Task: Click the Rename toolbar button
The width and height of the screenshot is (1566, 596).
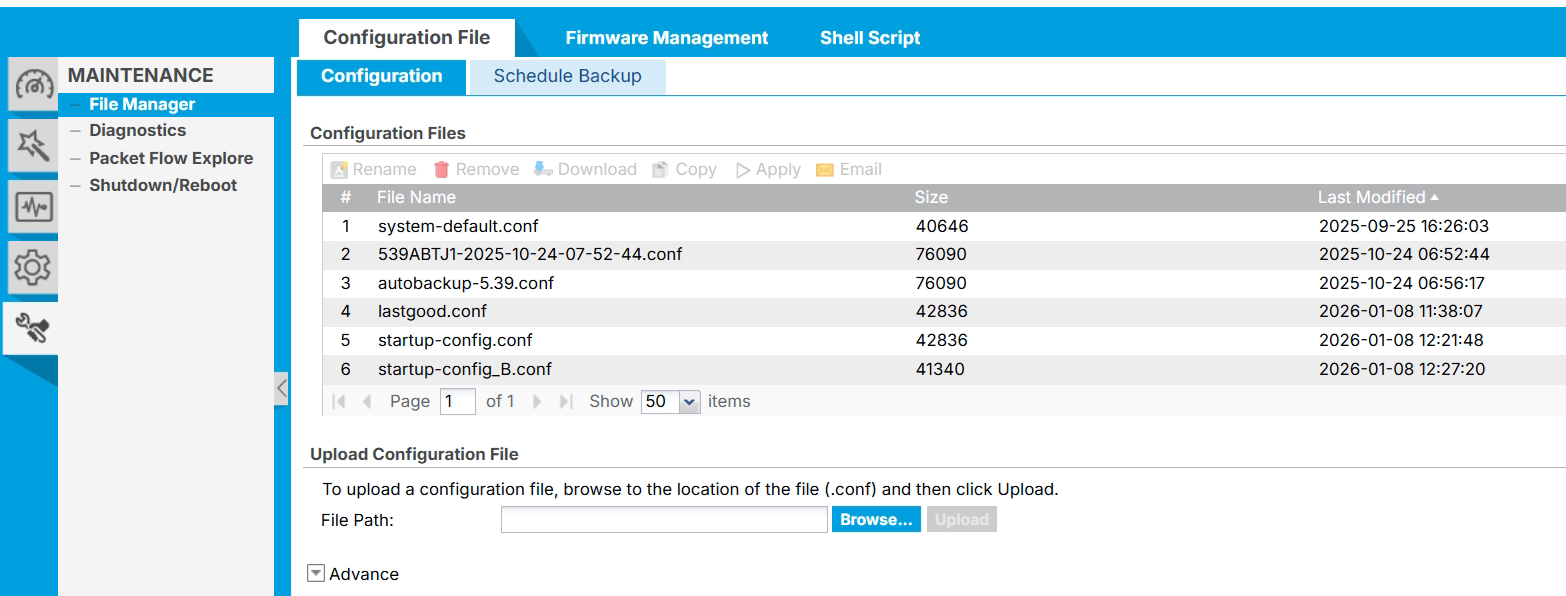Action: 373,170
